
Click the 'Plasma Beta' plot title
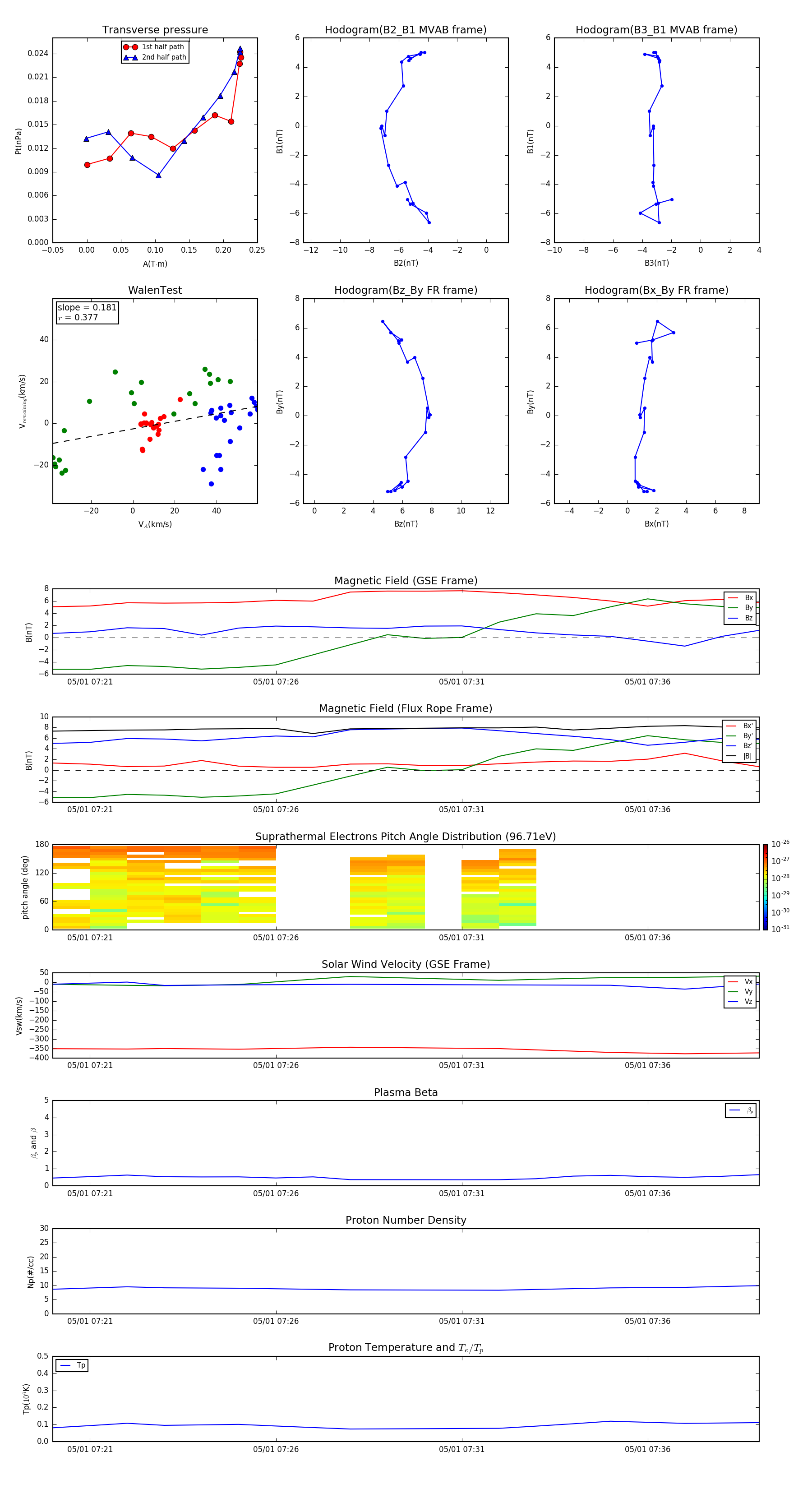(x=406, y=1093)
